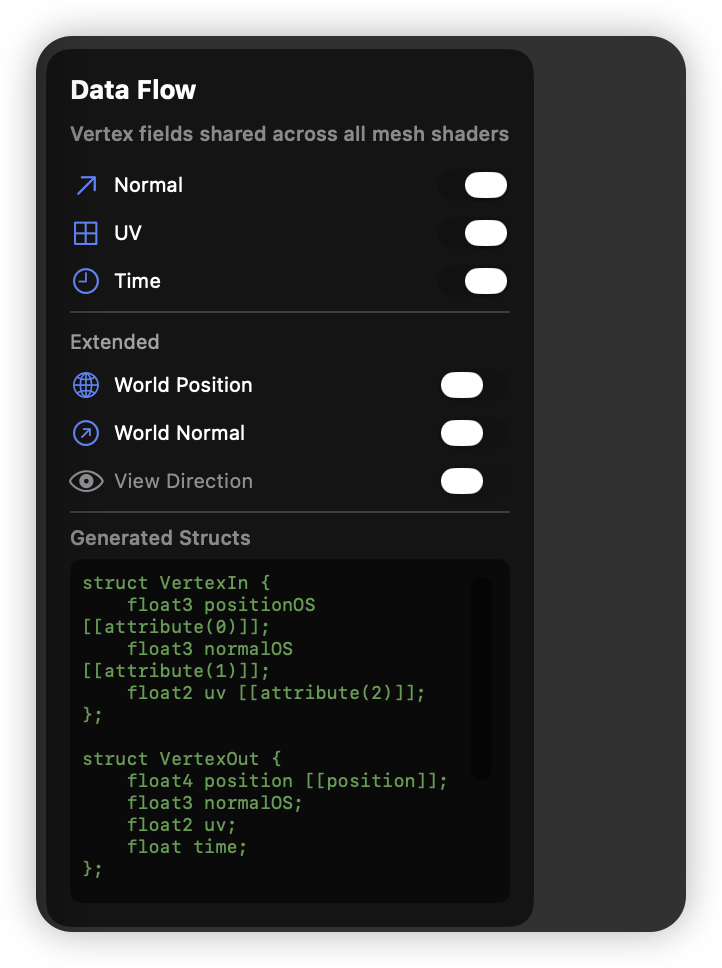Image resolution: width=722 pixels, height=968 pixels.
Task: Collapse the Extended section
Action: (x=115, y=342)
